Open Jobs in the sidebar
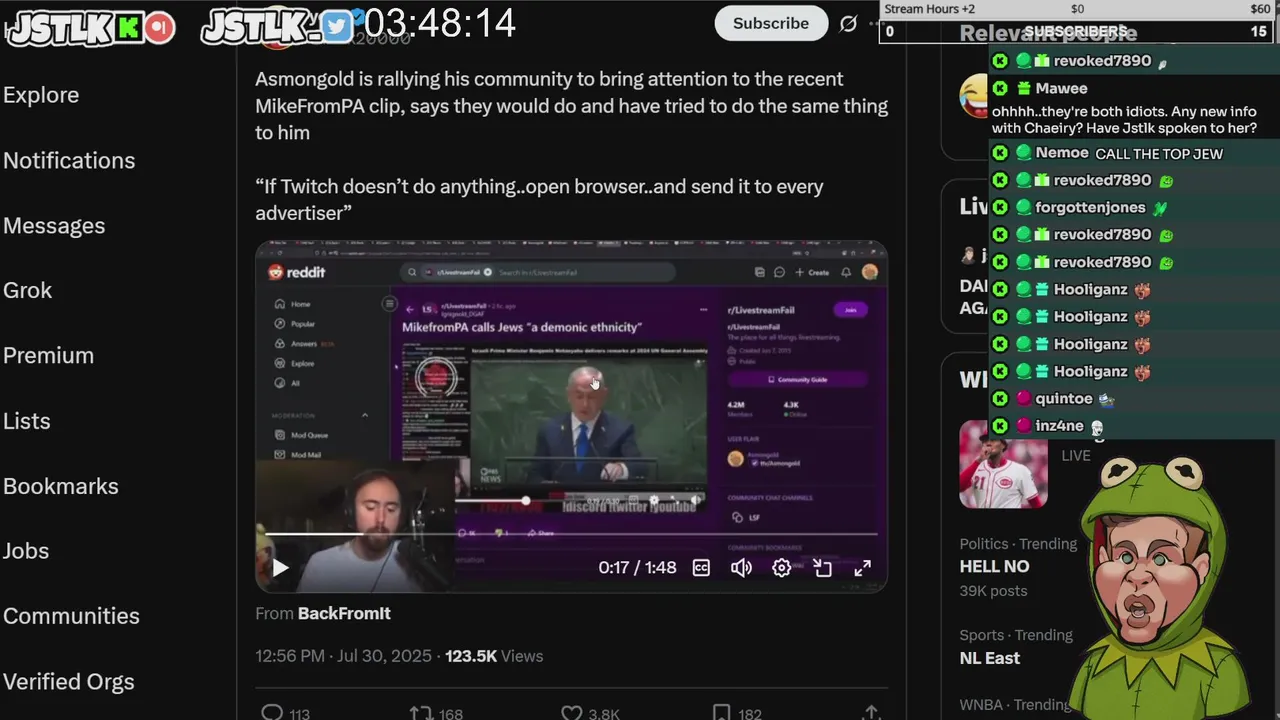1280x720 pixels. 26,551
